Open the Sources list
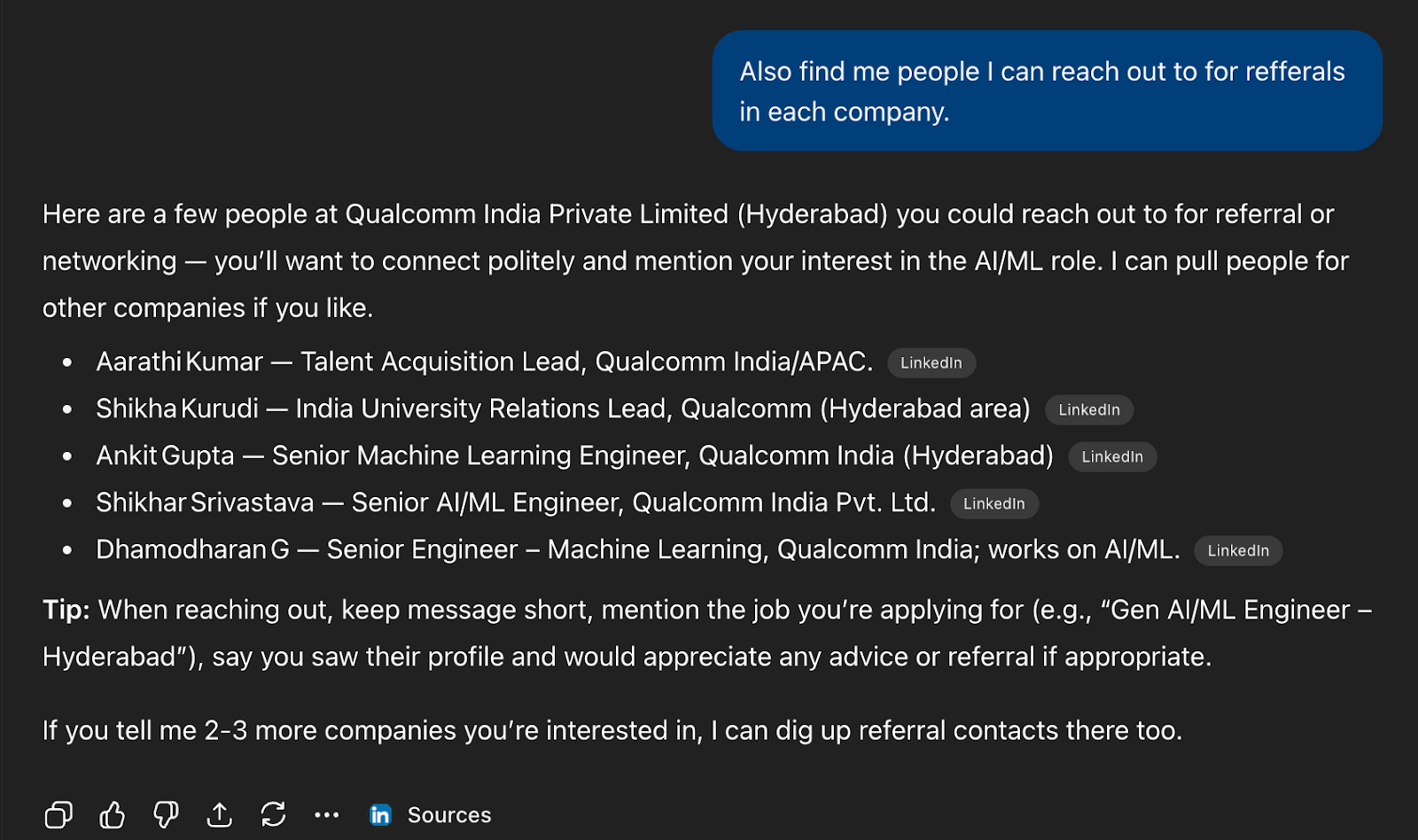Screen dimensions: 1418x840 click(448, 814)
